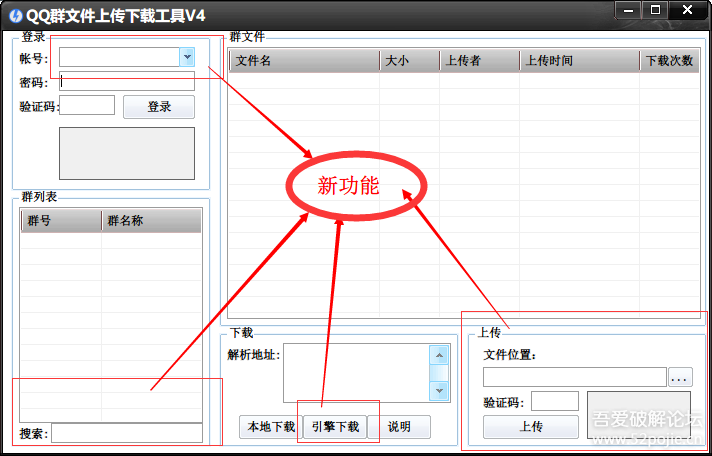Sort group list by 群号 column
Image resolution: width=712 pixels, height=456 pixels.
tap(61, 221)
